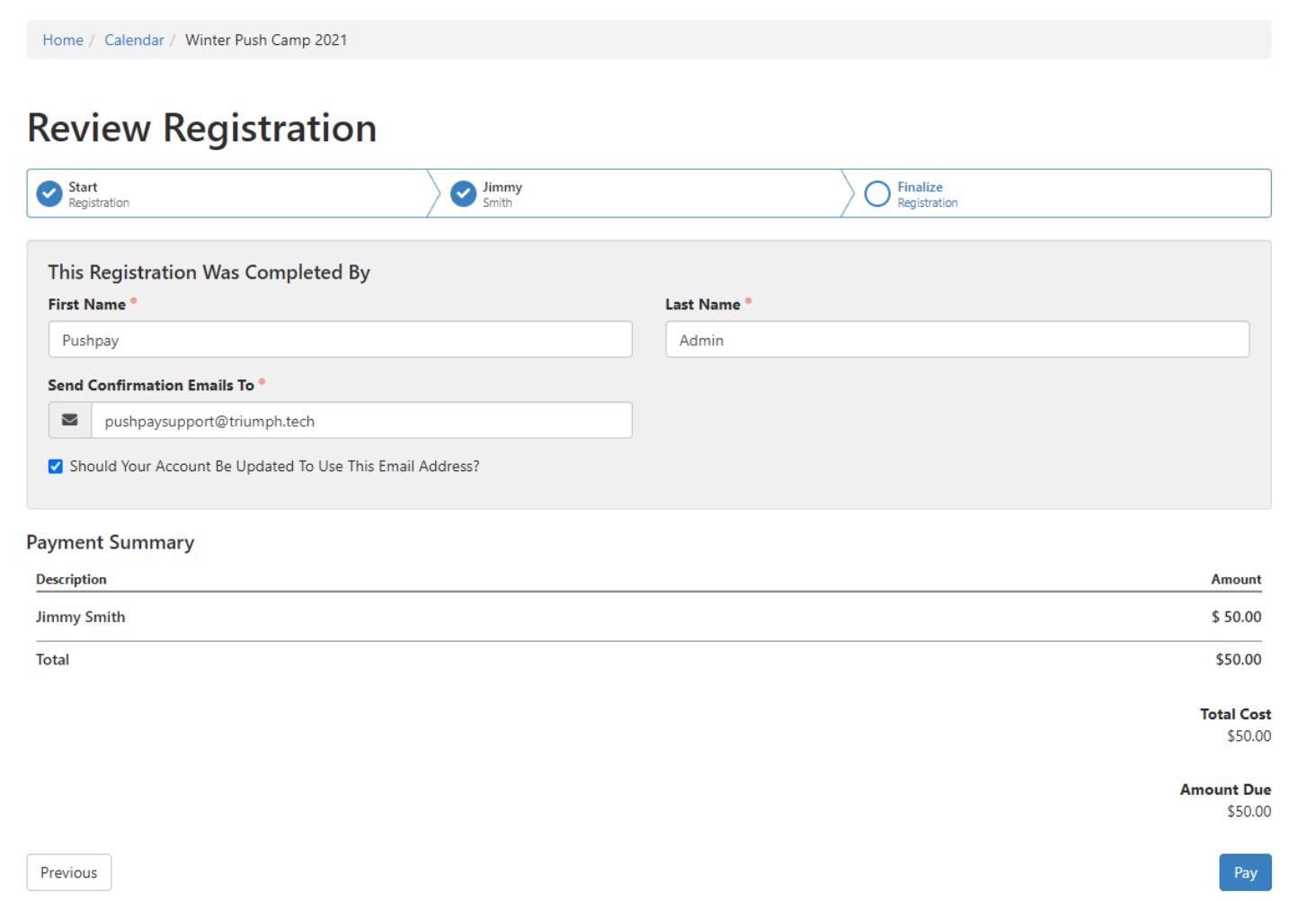
Task: Click the envelope icon beside the confirmation email field
Action: pos(69,420)
